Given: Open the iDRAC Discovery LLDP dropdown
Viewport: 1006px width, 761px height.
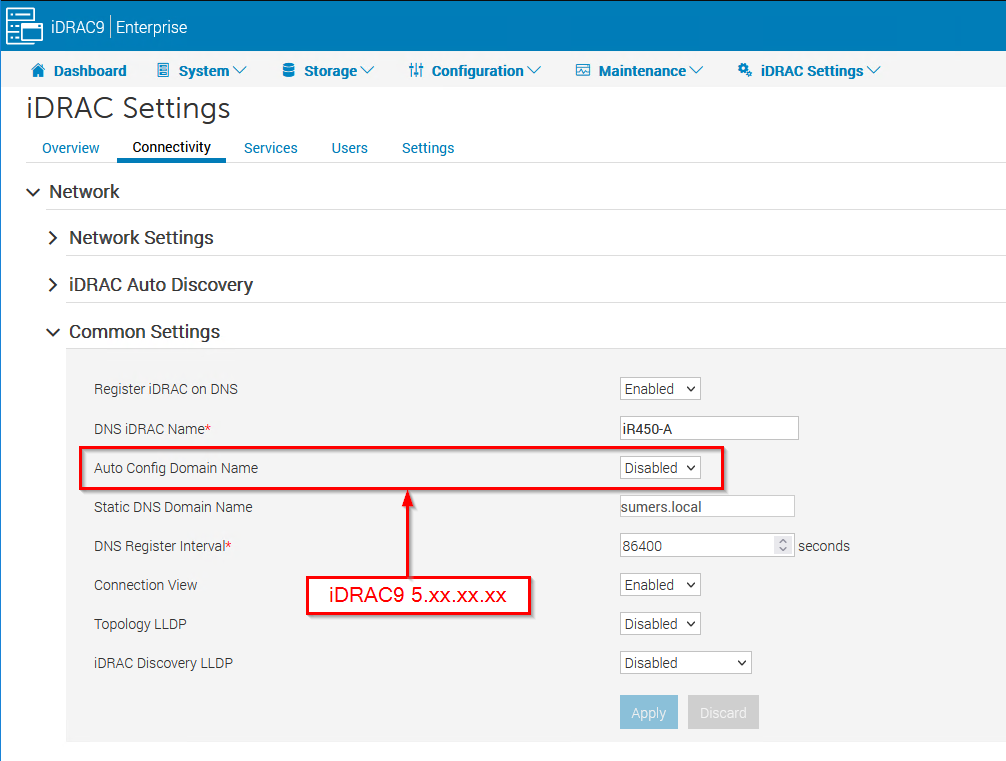Looking at the screenshot, I should [x=685, y=663].
